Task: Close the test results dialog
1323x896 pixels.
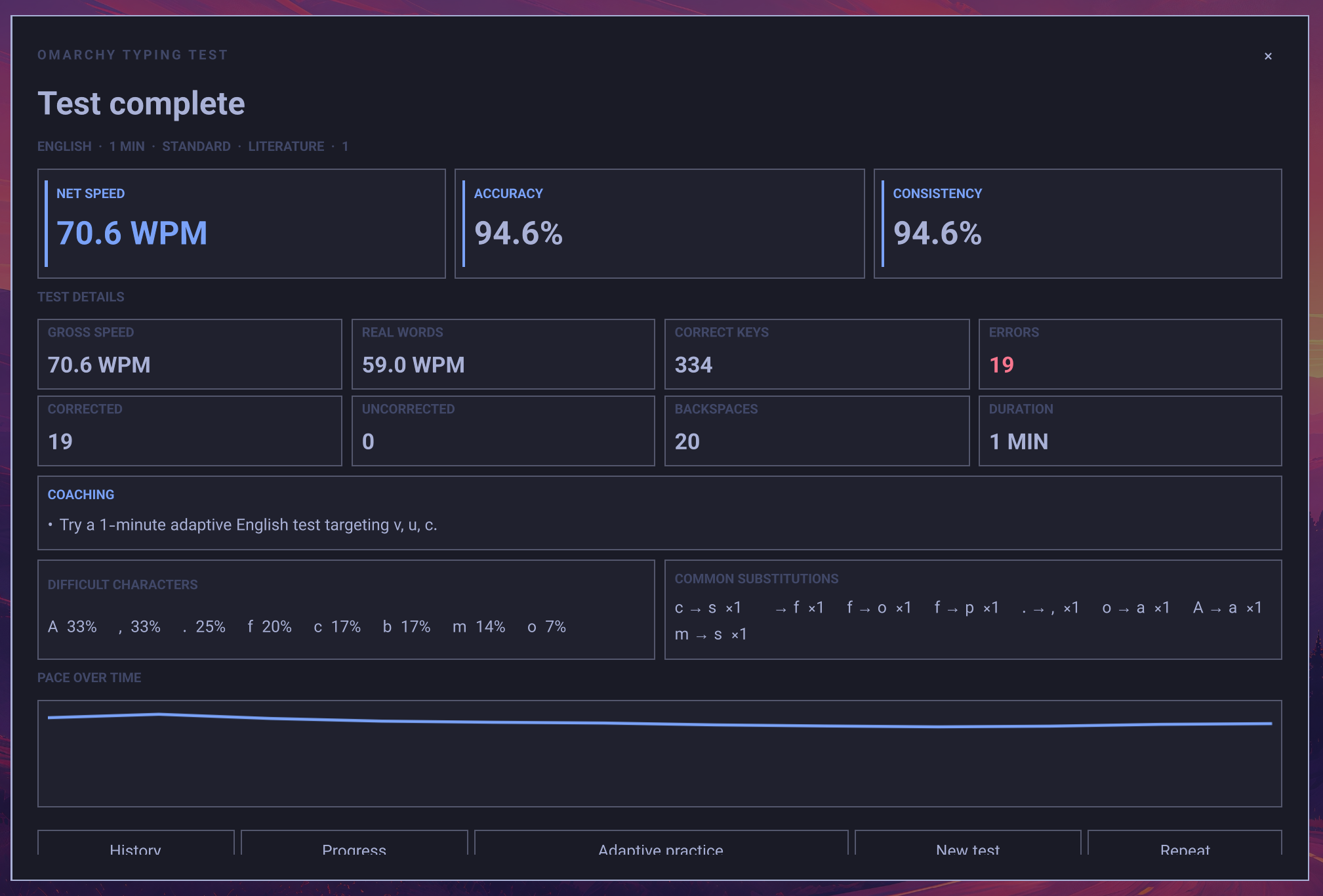Action: [x=1268, y=56]
